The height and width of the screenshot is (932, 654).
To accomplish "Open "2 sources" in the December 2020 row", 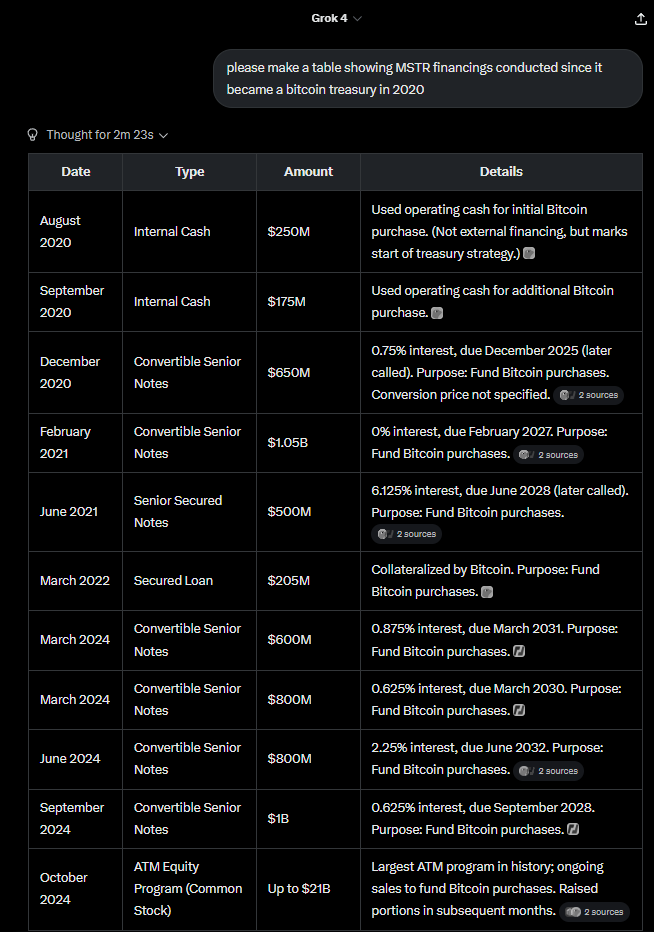I will 589,395.
